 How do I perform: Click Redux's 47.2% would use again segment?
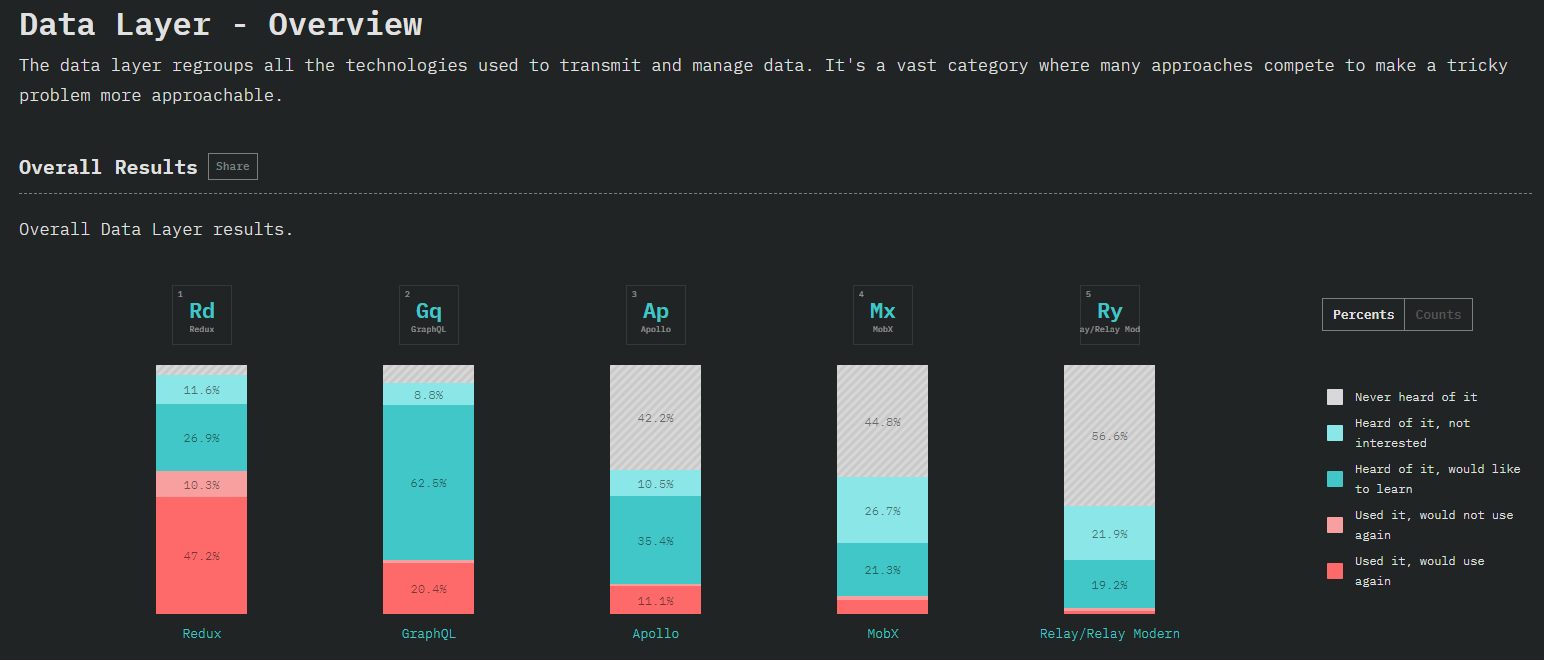tap(202, 556)
